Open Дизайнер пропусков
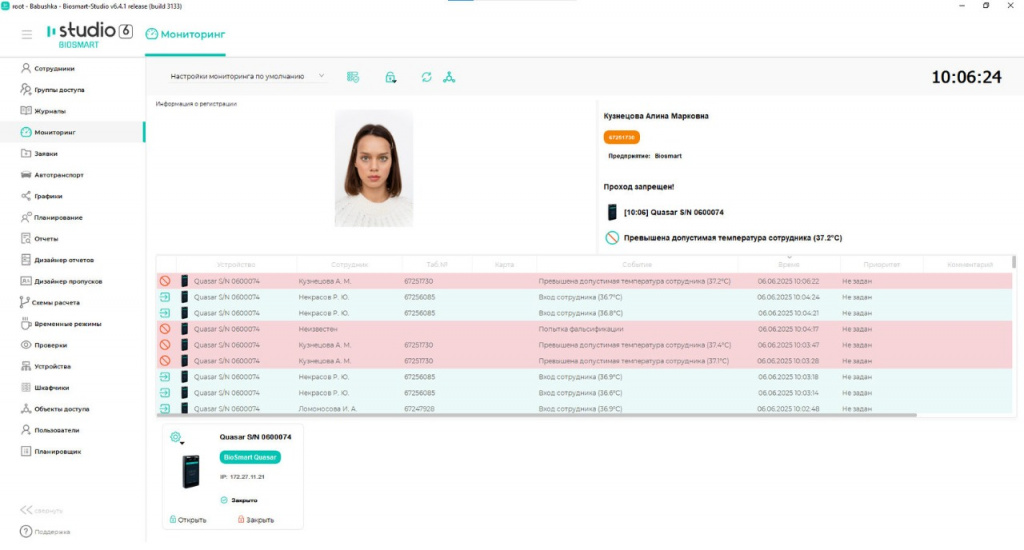1024x550 pixels. (x=61, y=281)
